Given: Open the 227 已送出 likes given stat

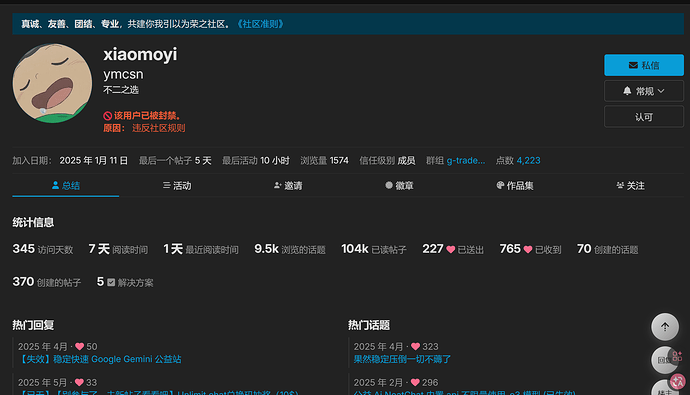Looking at the screenshot, I should click(x=453, y=249).
